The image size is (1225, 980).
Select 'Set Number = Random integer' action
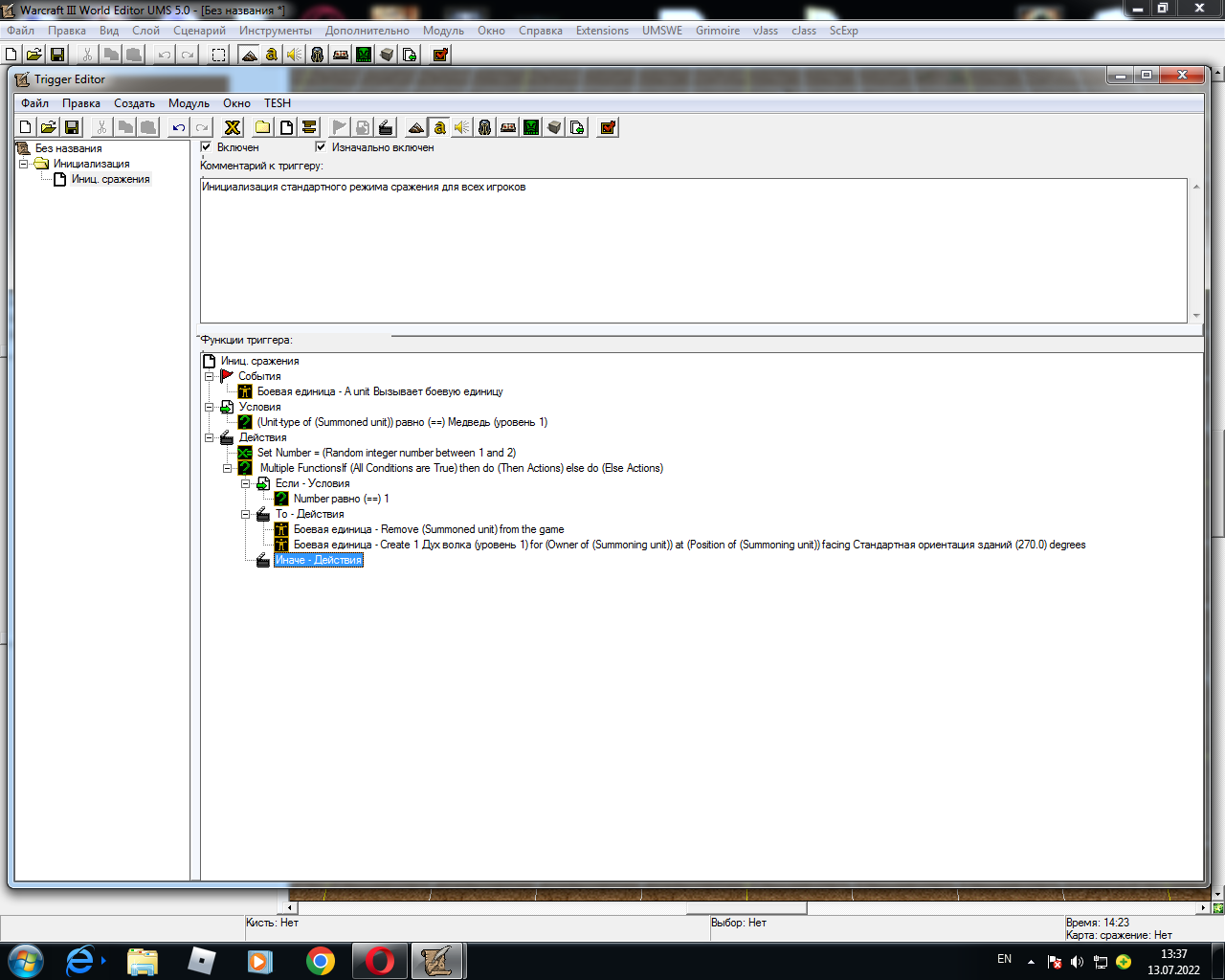[x=387, y=453]
